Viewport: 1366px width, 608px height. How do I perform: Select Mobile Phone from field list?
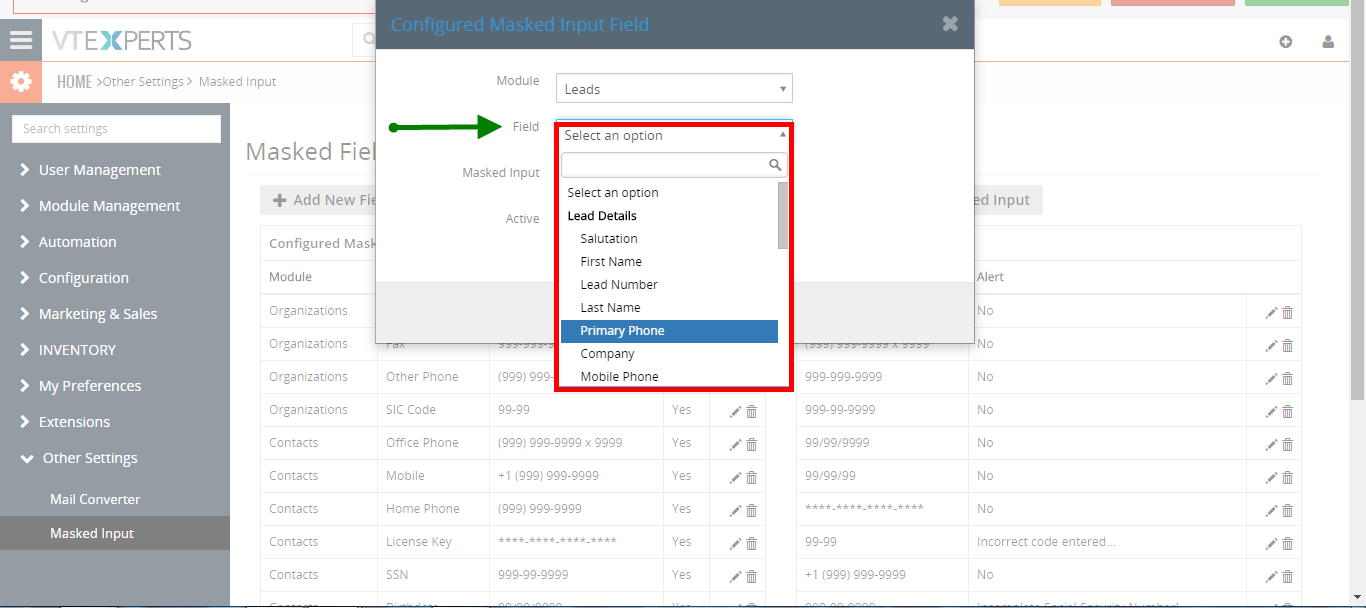(x=669, y=376)
